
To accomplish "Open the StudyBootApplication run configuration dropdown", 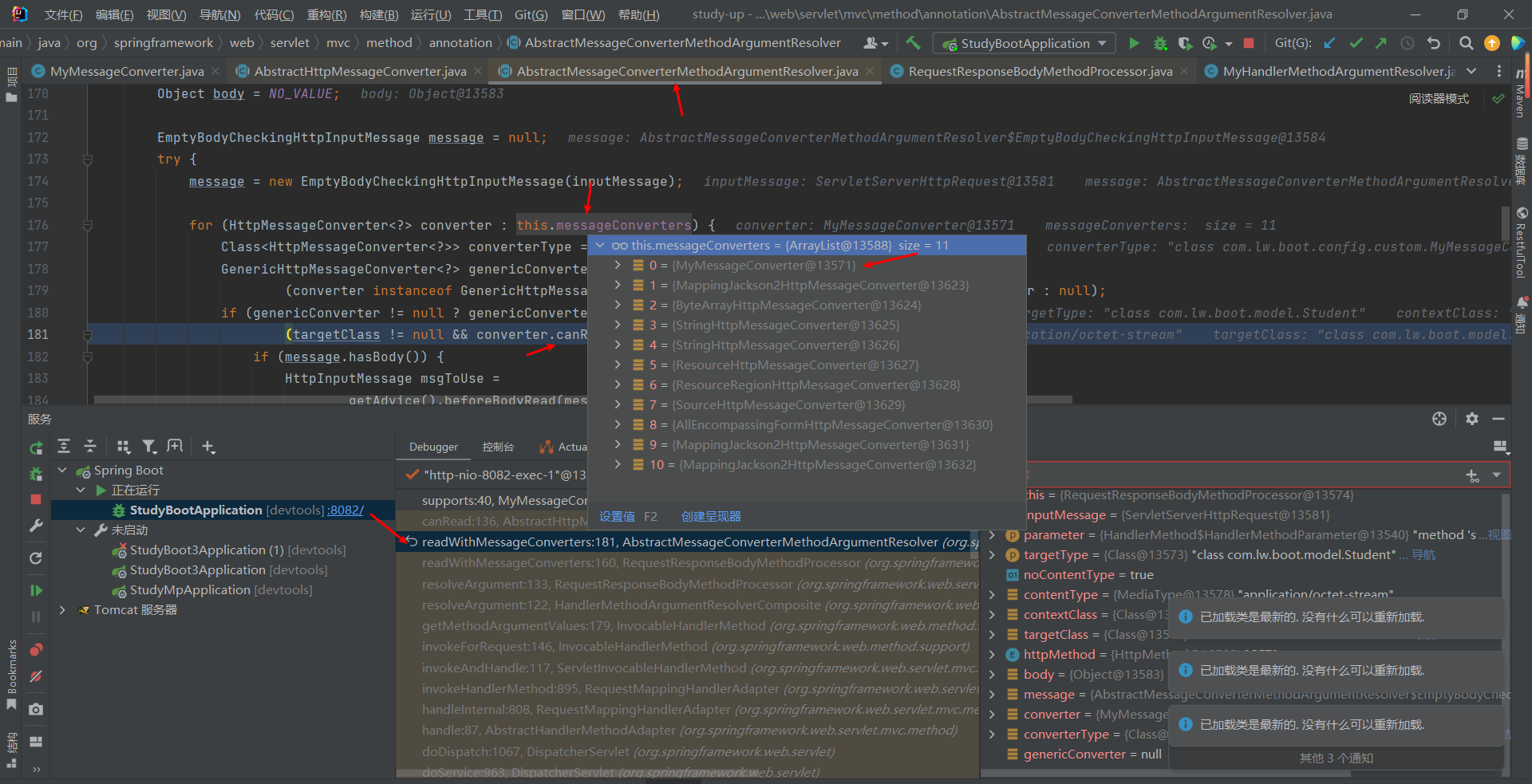I will coord(1025,43).
